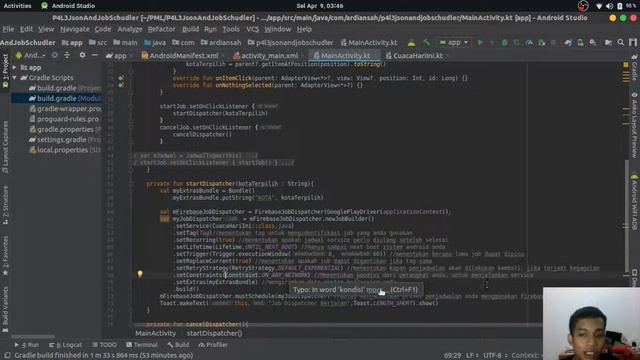The image size is (640, 360).
Task: Open the SDK Manager icon
Action: pos(593,42)
